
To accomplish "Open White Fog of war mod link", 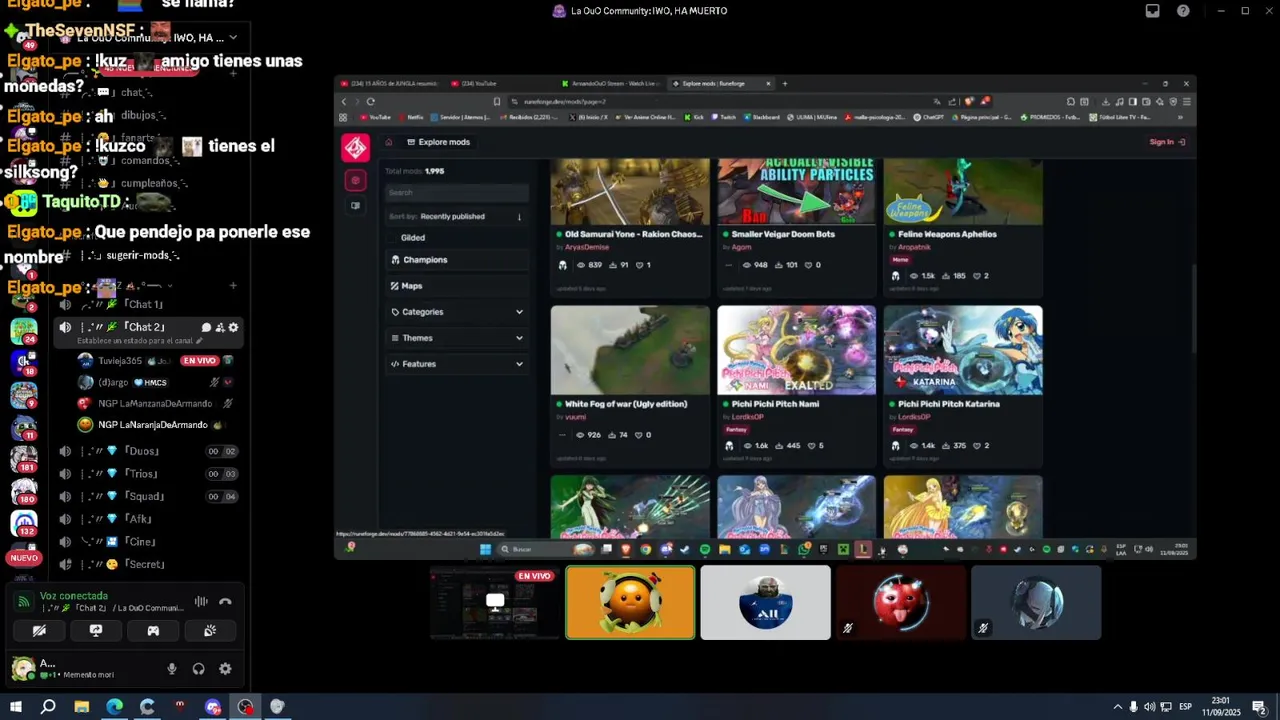I will click(626, 404).
